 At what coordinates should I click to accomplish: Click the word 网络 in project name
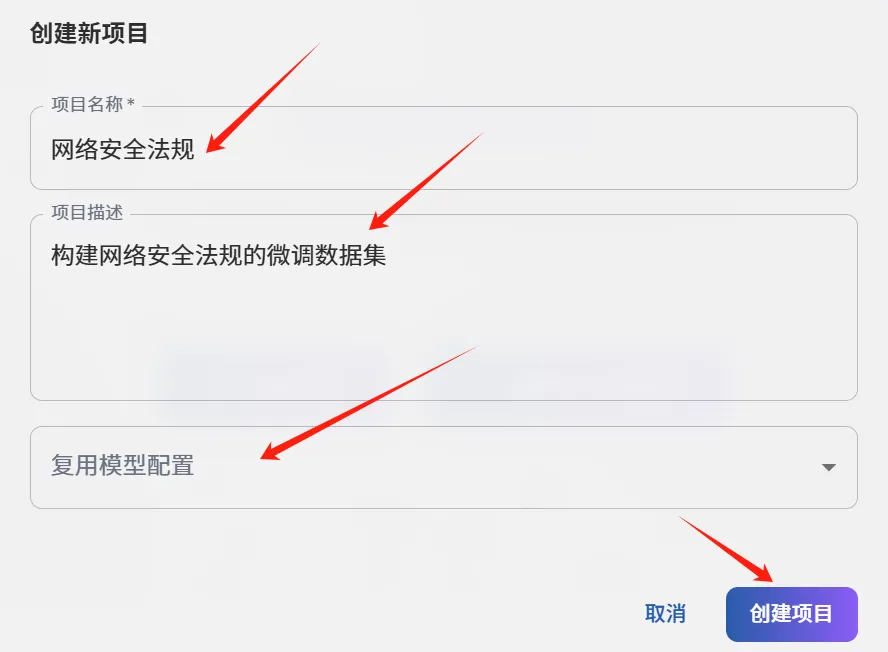coord(75,150)
